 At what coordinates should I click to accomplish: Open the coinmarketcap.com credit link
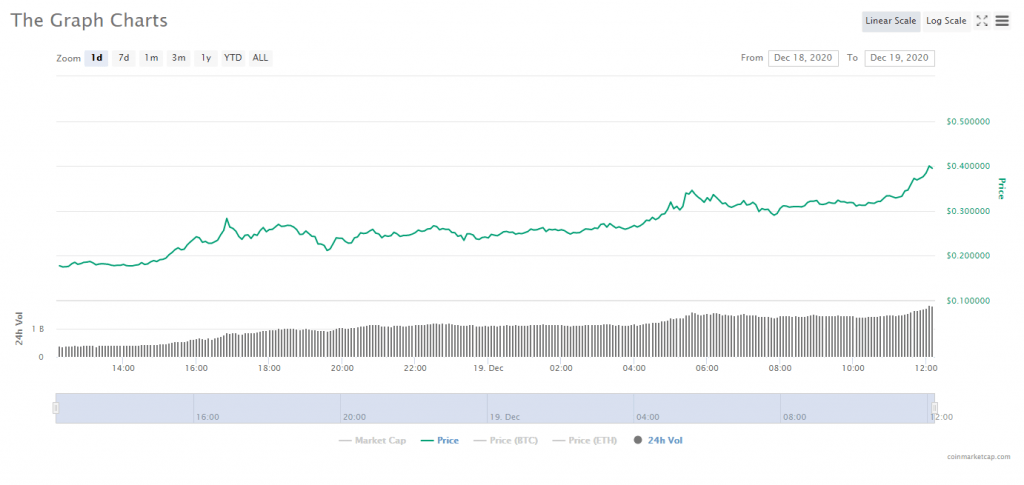(x=978, y=456)
